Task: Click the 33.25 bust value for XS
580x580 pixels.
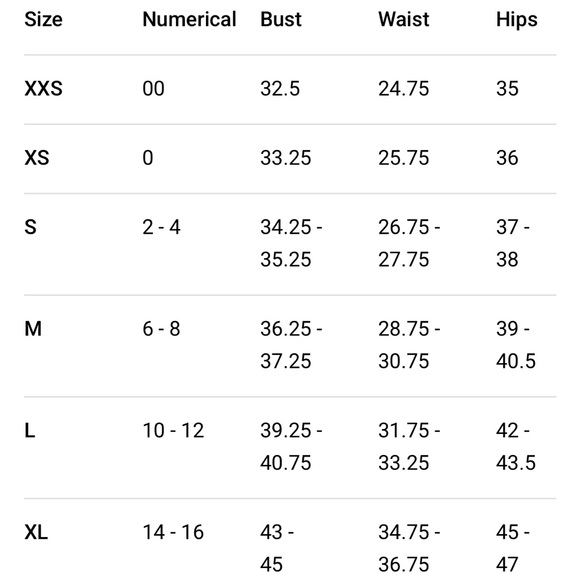Action: point(286,158)
